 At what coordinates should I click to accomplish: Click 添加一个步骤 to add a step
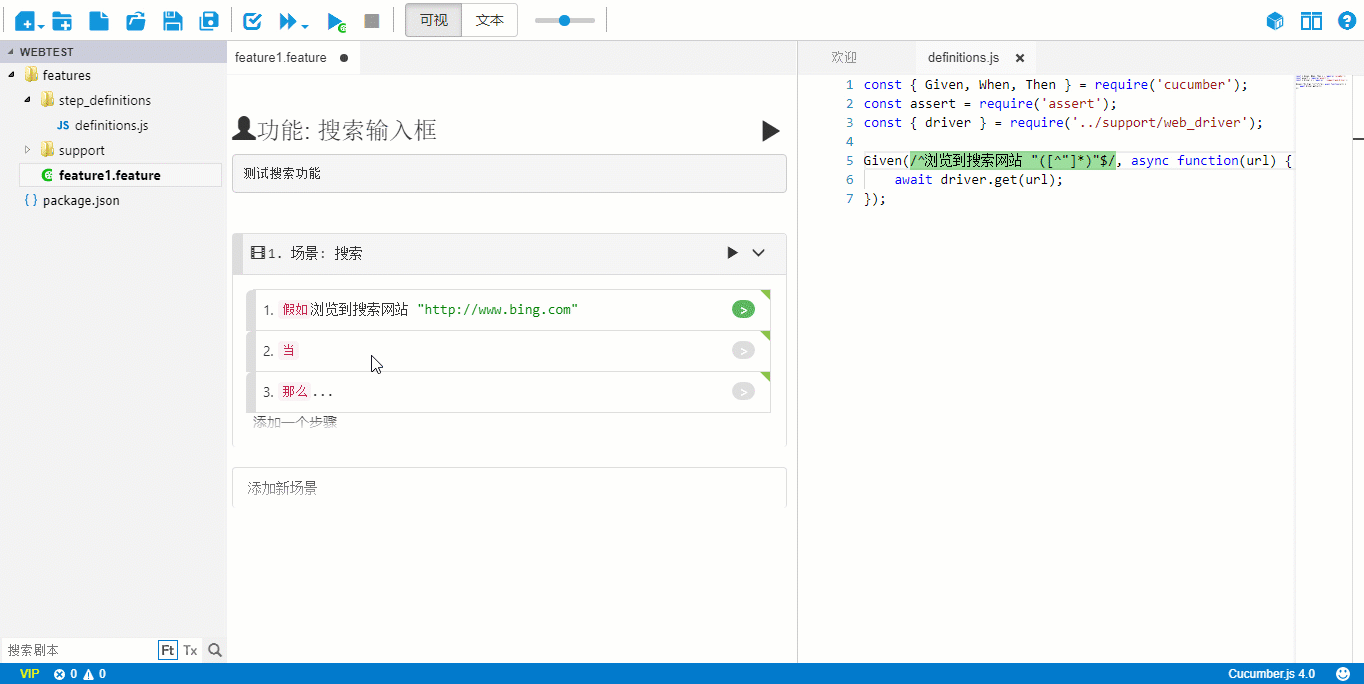point(295,422)
